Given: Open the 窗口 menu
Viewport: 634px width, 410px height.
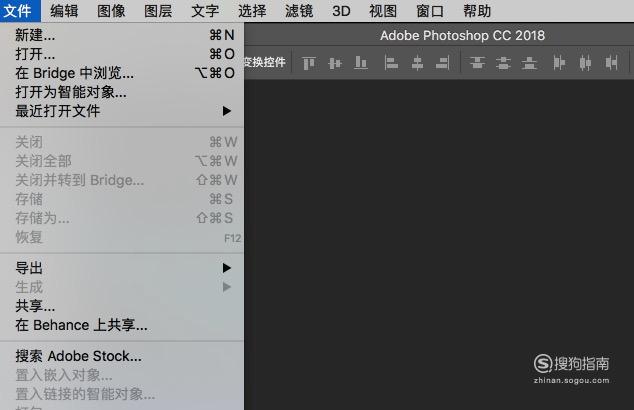Looking at the screenshot, I should (430, 11).
